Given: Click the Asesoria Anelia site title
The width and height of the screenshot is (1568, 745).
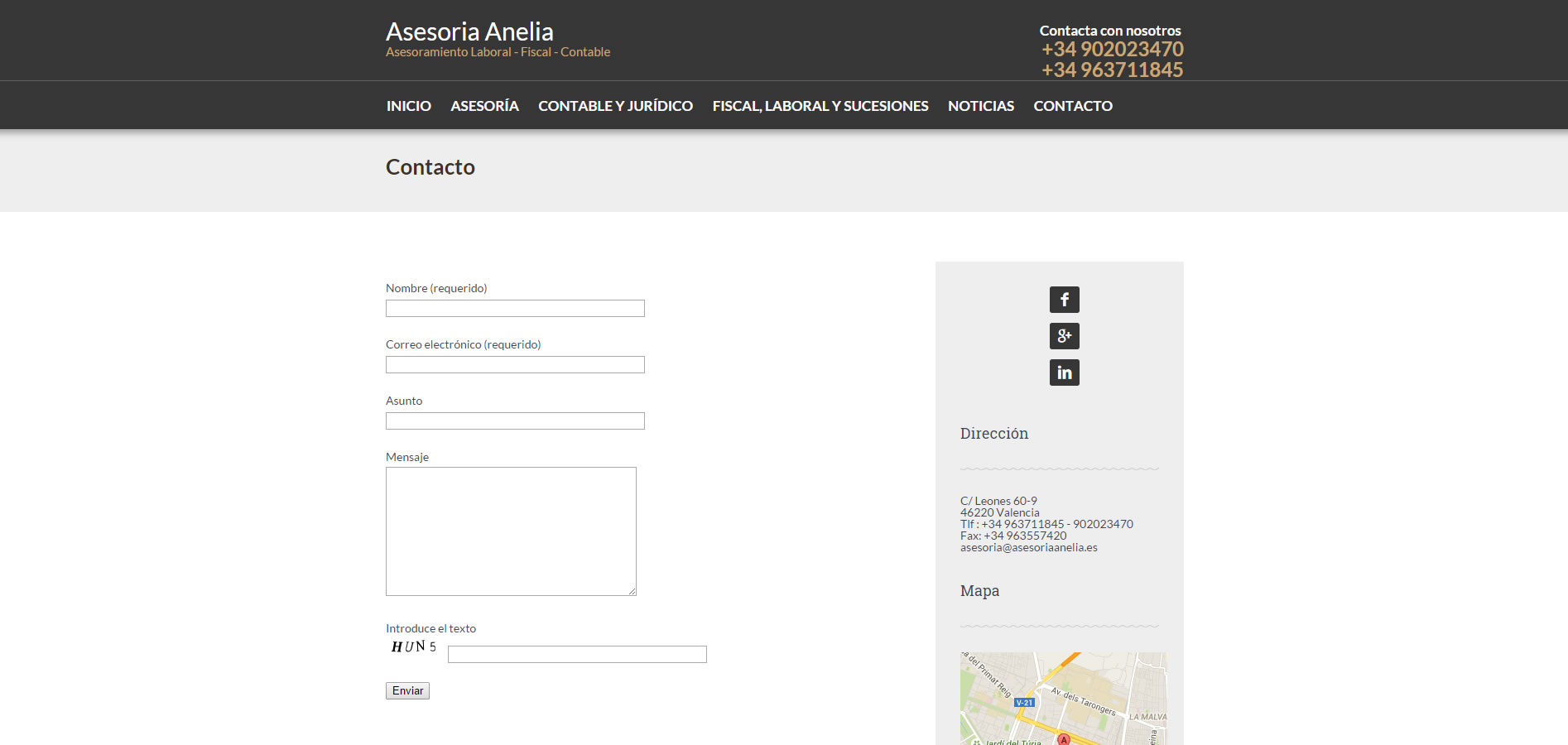Looking at the screenshot, I should pyautogui.click(x=469, y=31).
